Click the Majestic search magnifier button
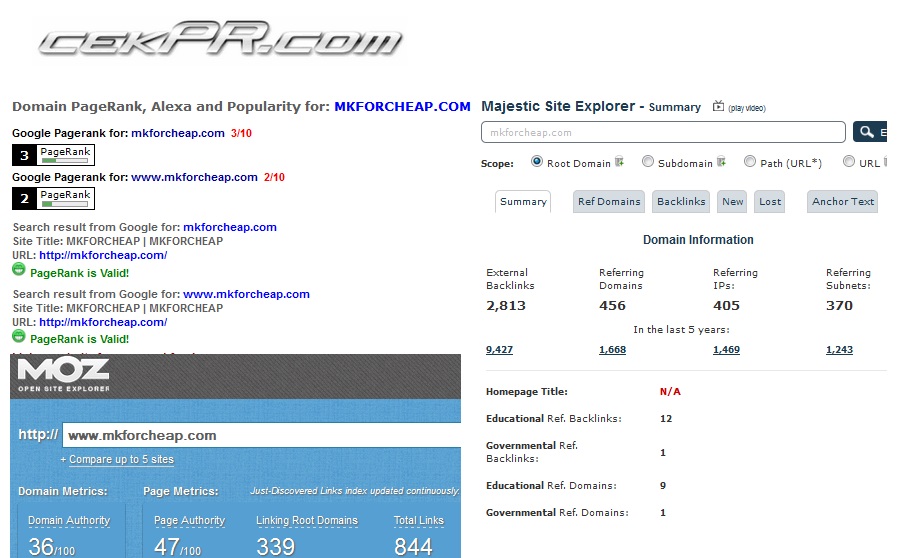 tap(870, 132)
